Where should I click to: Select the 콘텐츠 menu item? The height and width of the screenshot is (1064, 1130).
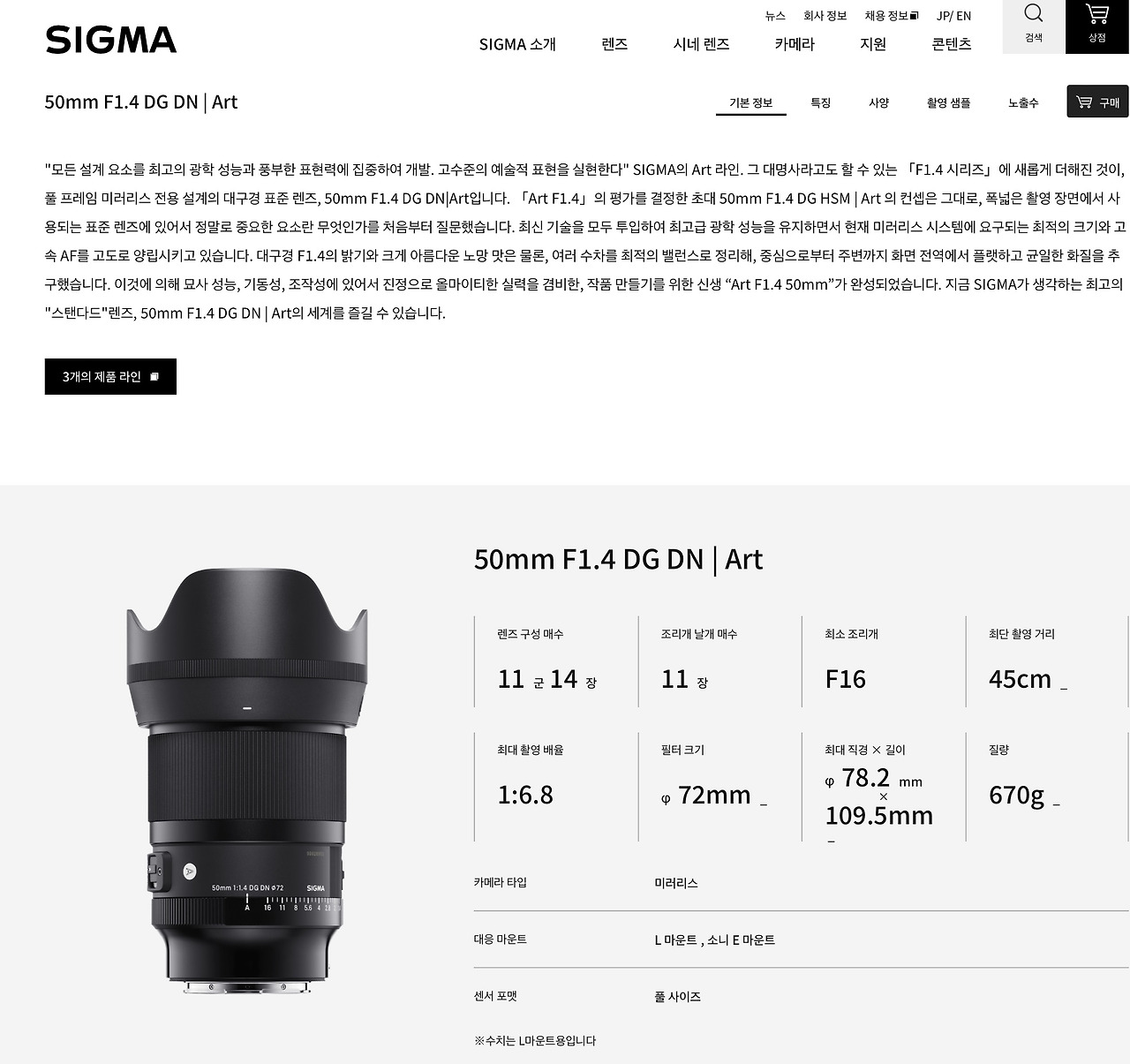tap(952, 44)
